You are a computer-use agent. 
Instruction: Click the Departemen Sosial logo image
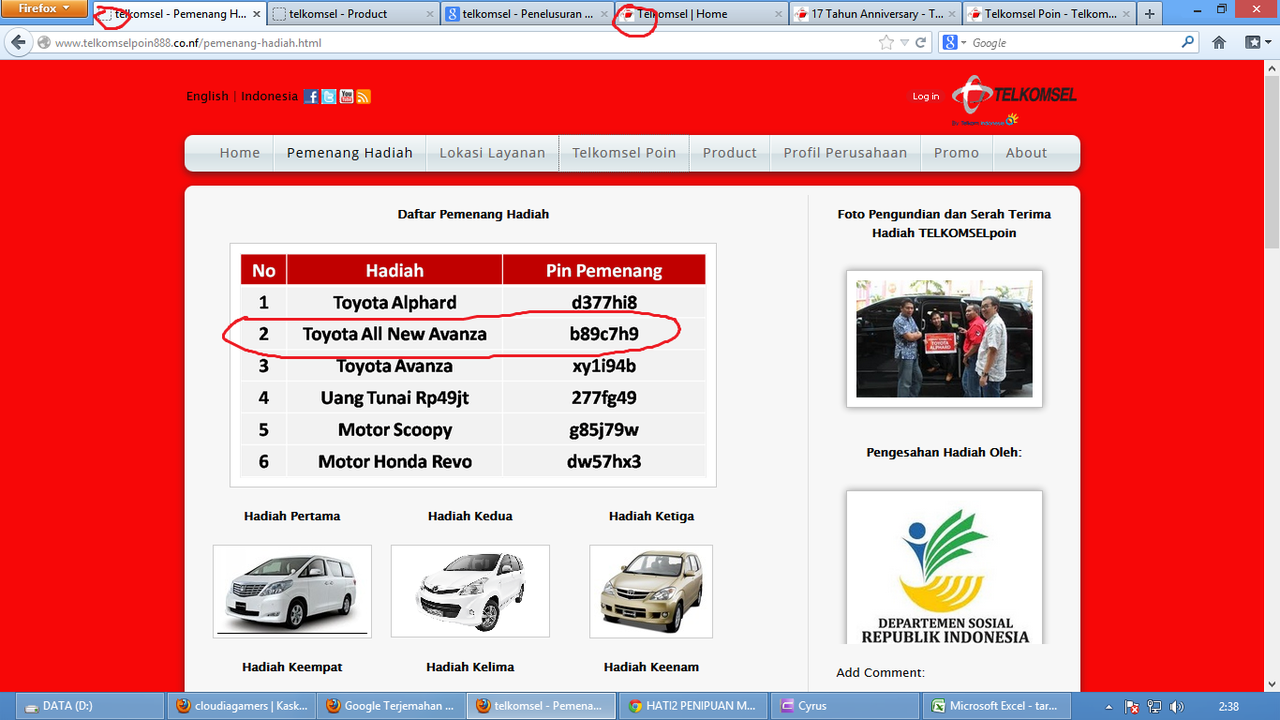click(944, 567)
